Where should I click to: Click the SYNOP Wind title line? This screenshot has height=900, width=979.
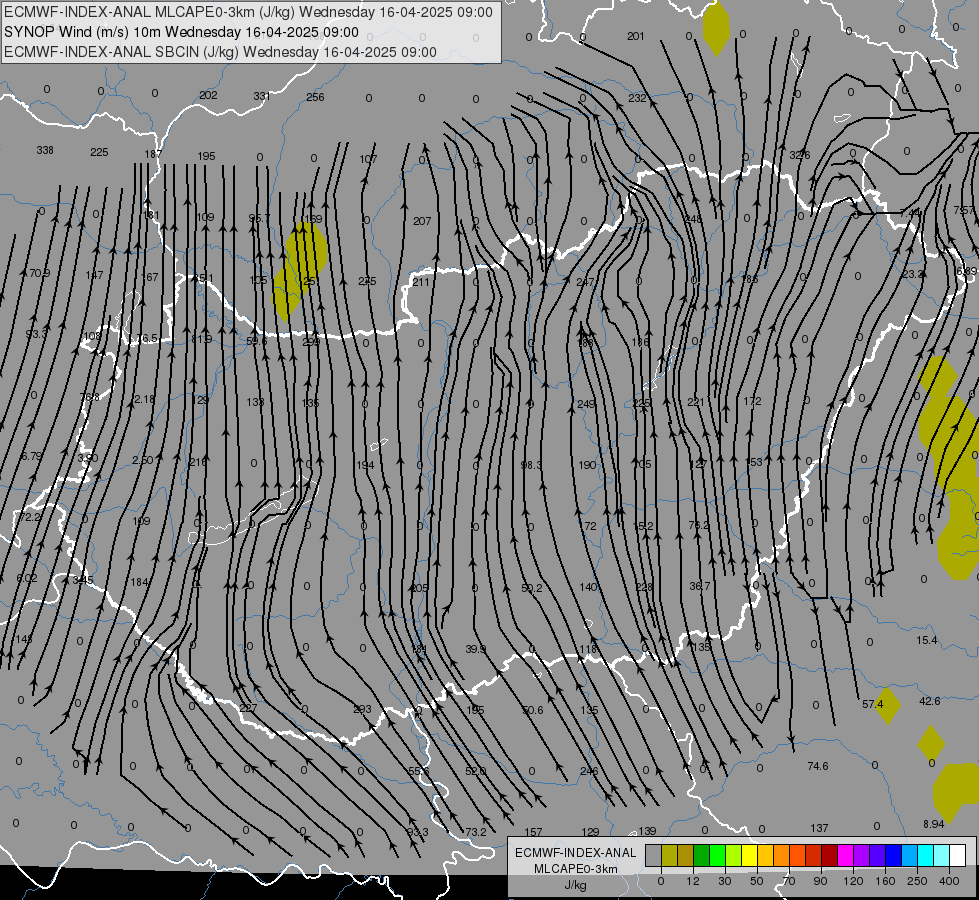(x=181, y=32)
